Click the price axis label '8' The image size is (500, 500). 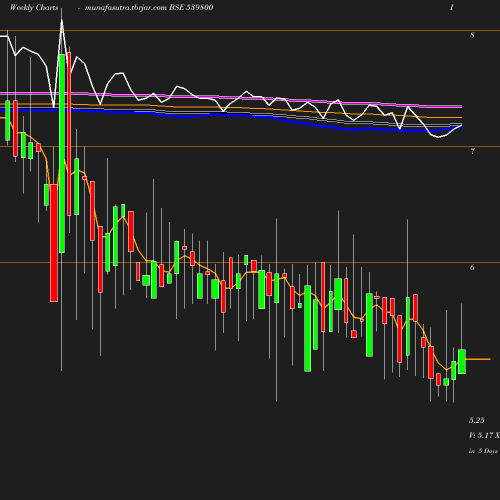(x=472, y=35)
